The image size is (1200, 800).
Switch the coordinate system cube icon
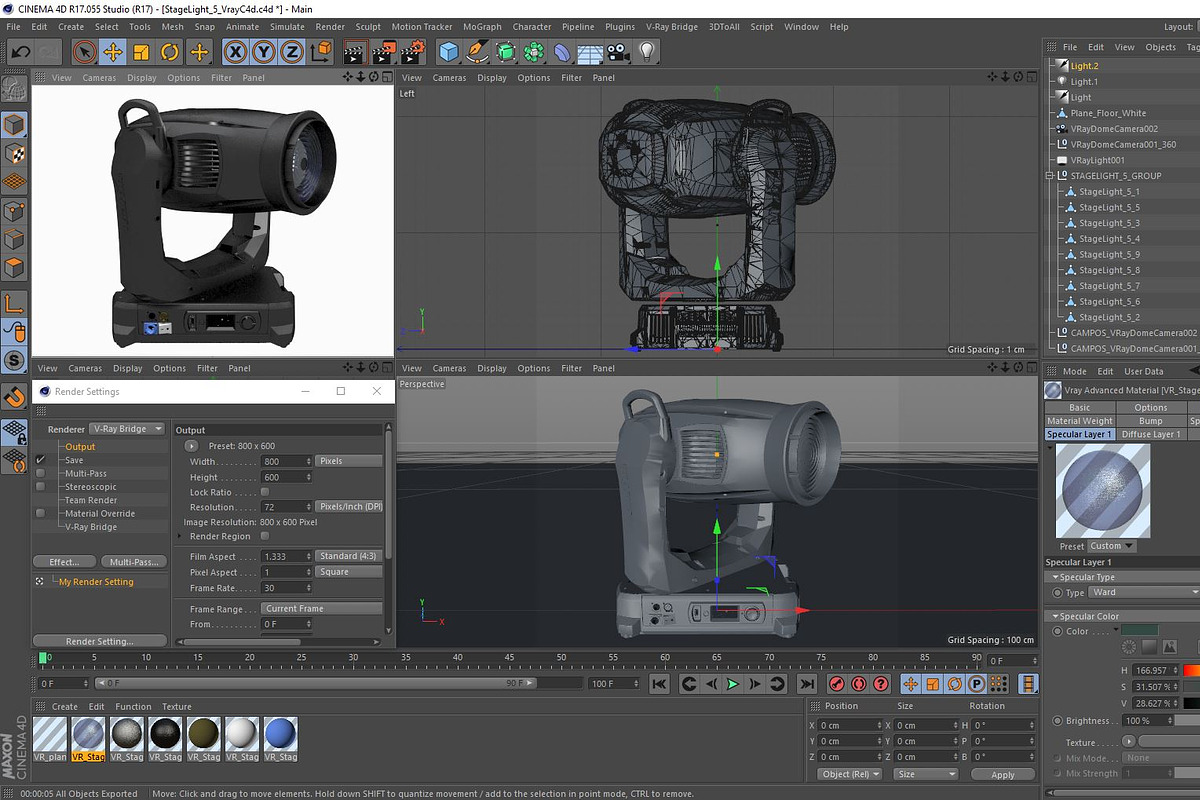321,51
